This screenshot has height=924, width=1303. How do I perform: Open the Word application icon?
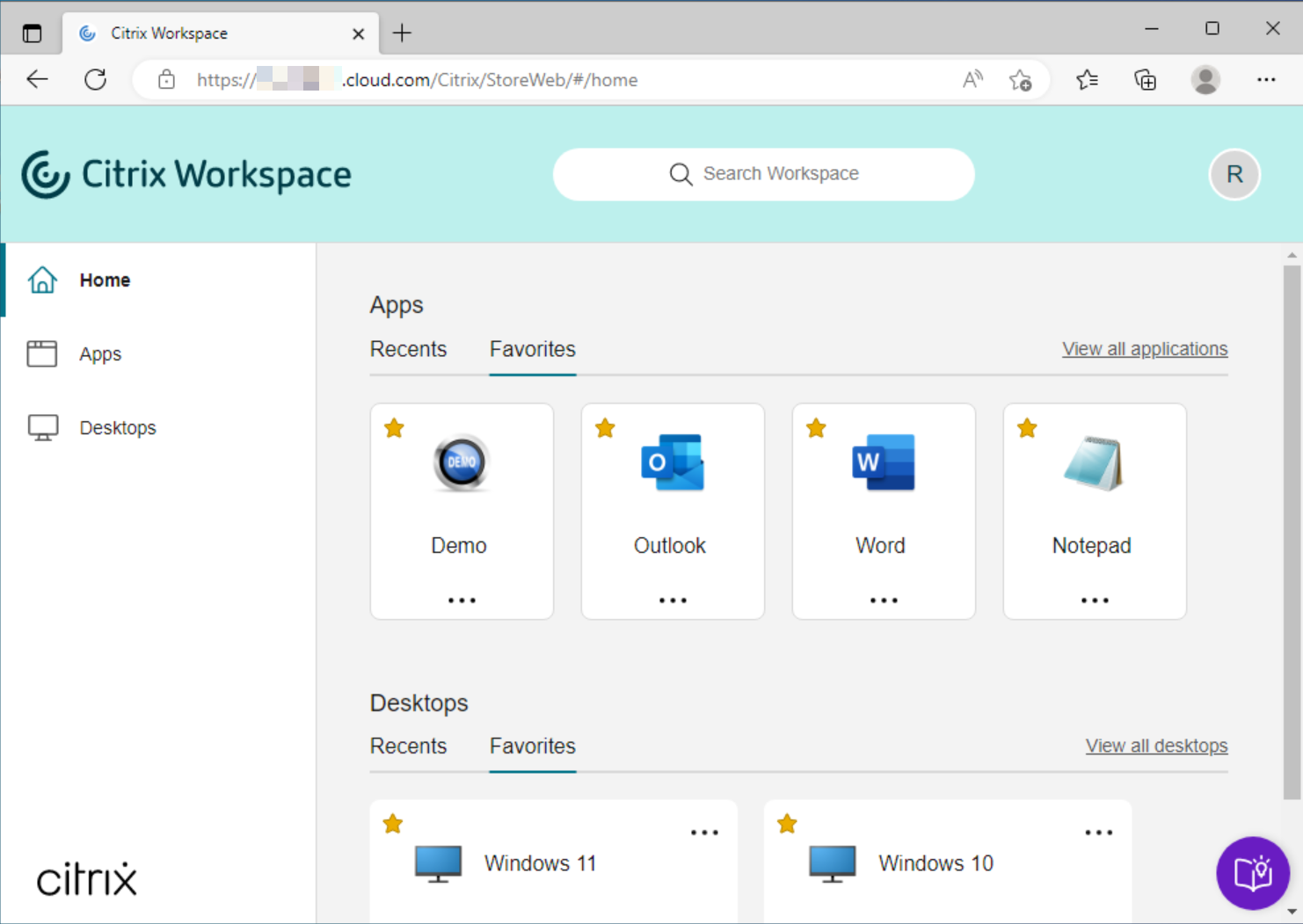point(883,462)
